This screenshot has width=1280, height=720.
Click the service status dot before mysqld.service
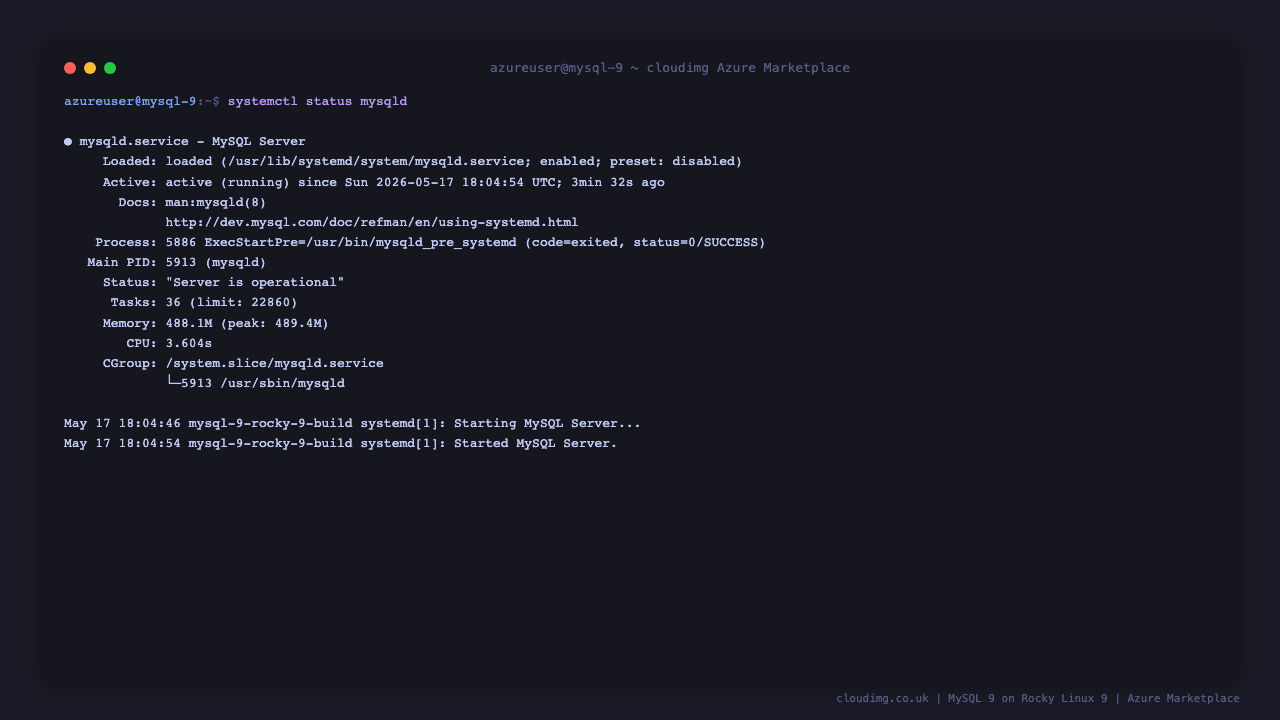coord(68,142)
